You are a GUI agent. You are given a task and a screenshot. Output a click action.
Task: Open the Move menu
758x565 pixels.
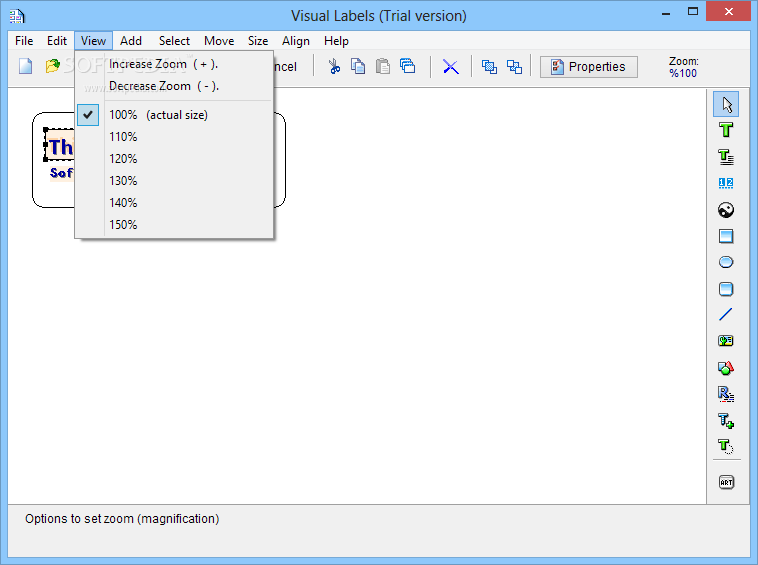coord(219,41)
